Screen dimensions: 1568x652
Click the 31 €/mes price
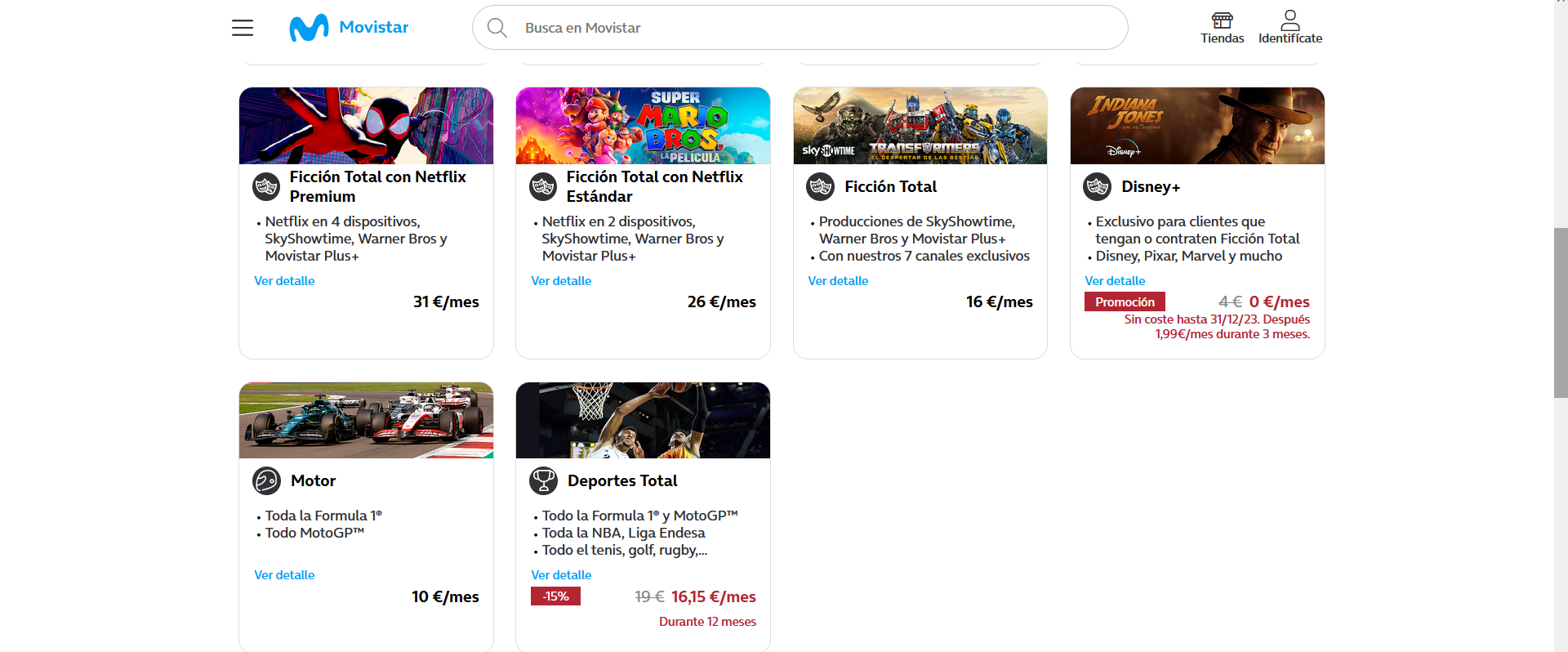tap(446, 302)
